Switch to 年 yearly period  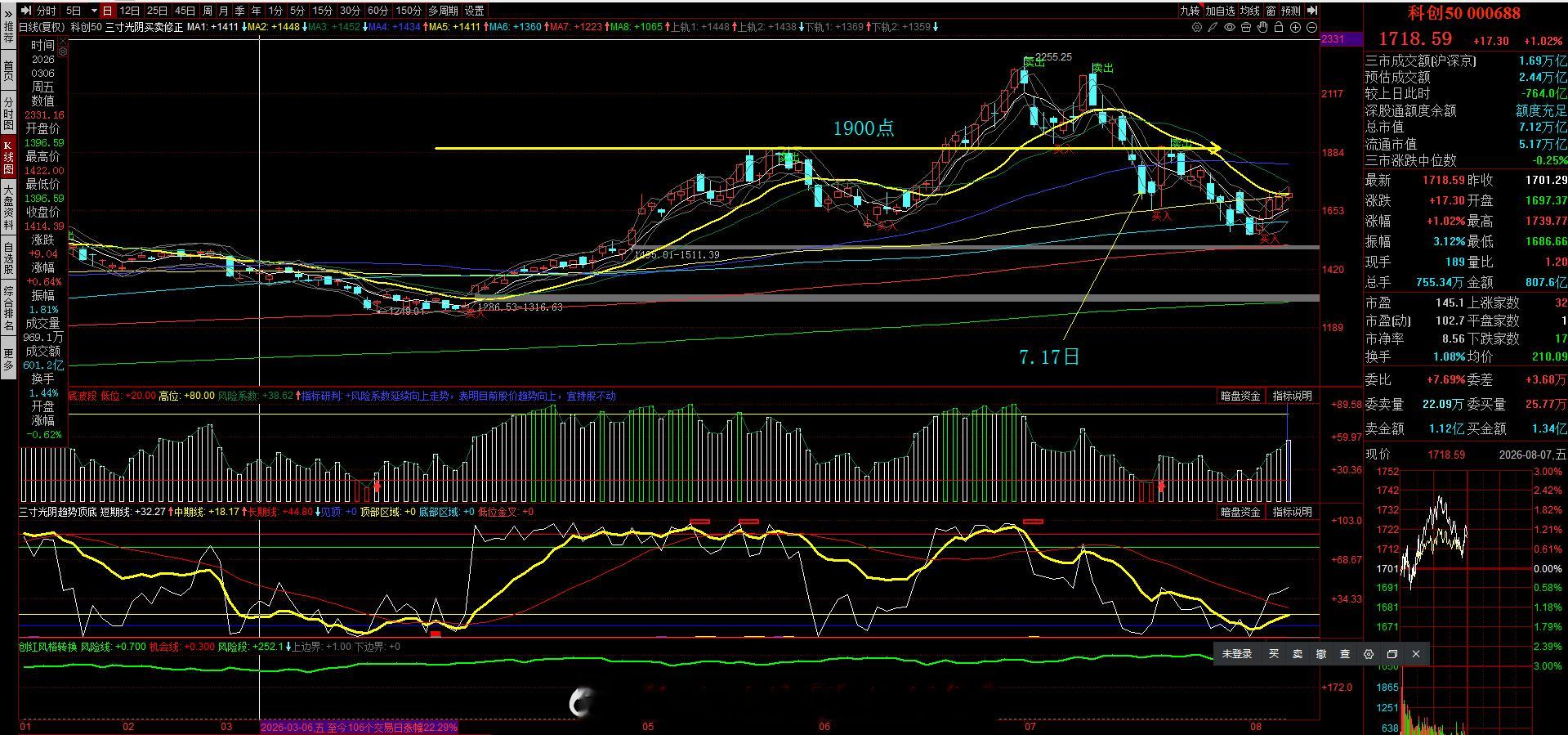tap(257, 11)
